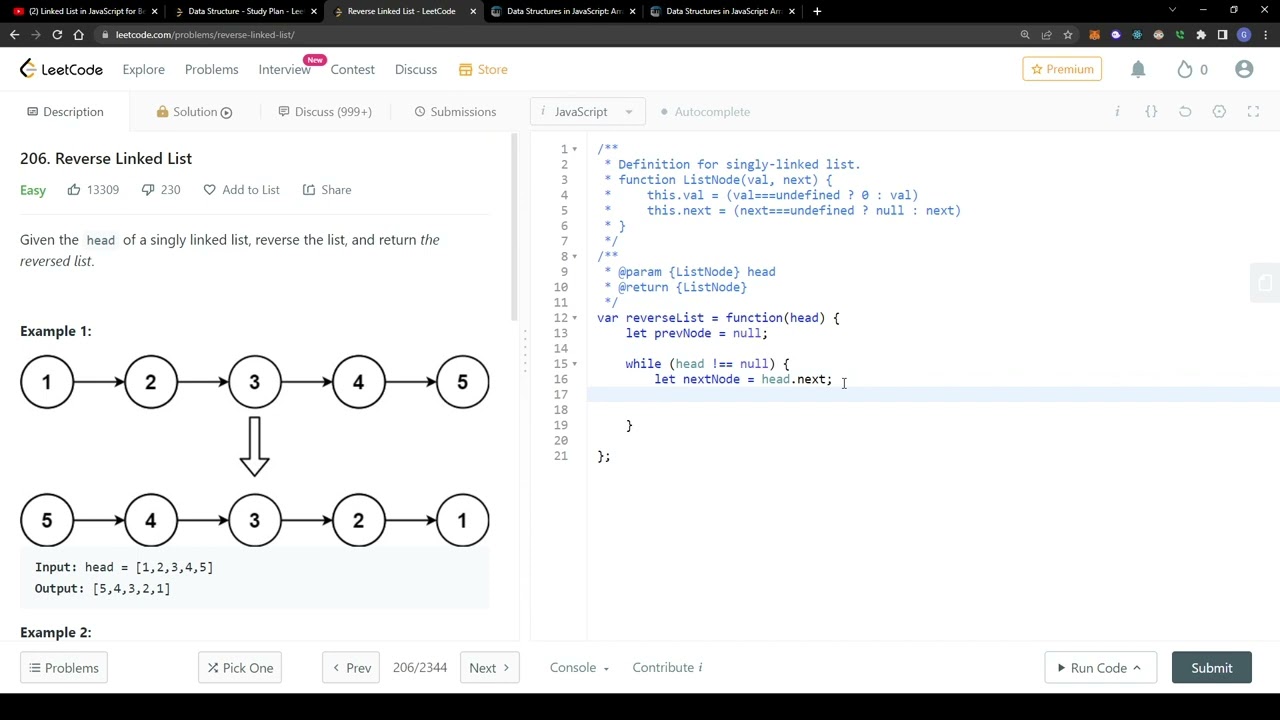Collapse comment fold arrow on line 8
This screenshot has width=1280, height=720.
tap(574, 257)
